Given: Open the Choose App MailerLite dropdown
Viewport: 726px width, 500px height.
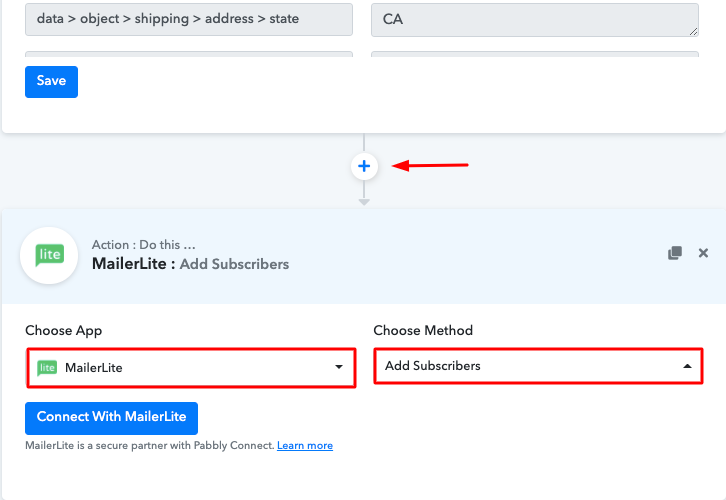Looking at the screenshot, I should (x=191, y=368).
